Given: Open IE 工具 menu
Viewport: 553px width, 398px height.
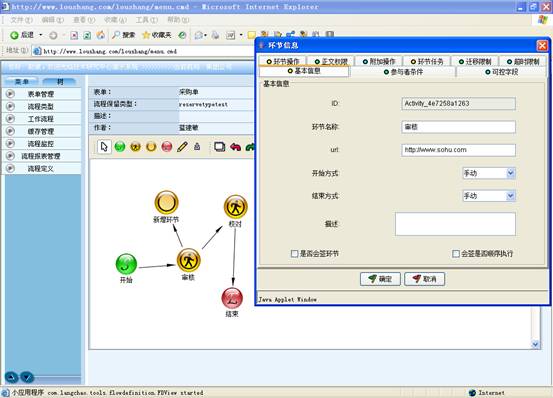Looking at the screenshot, I should coord(147,20).
